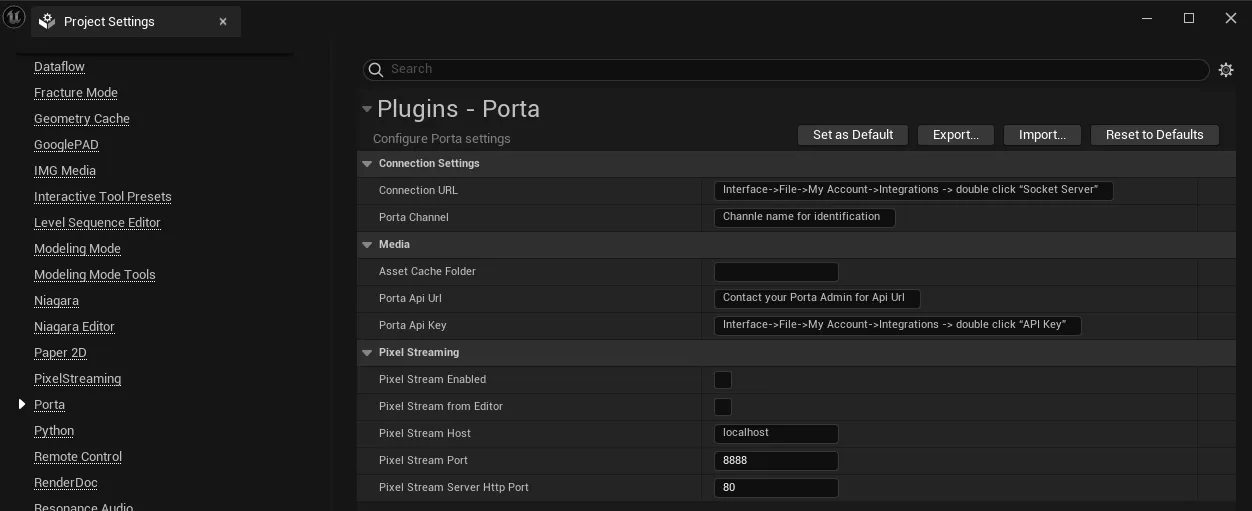The image size is (1252, 511).
Task: Click the Asset Cache Folder field
Action: pos(776,272)
